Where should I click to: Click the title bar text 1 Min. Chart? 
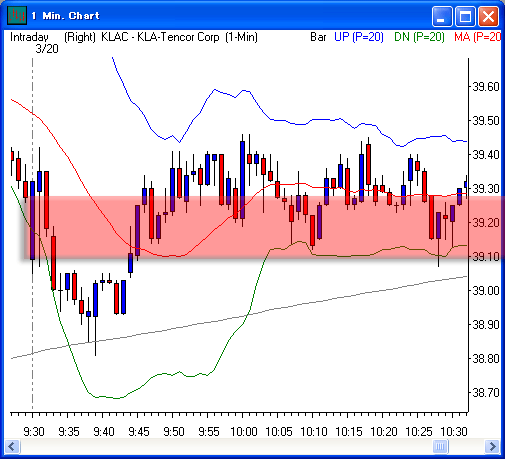(65, 16)
